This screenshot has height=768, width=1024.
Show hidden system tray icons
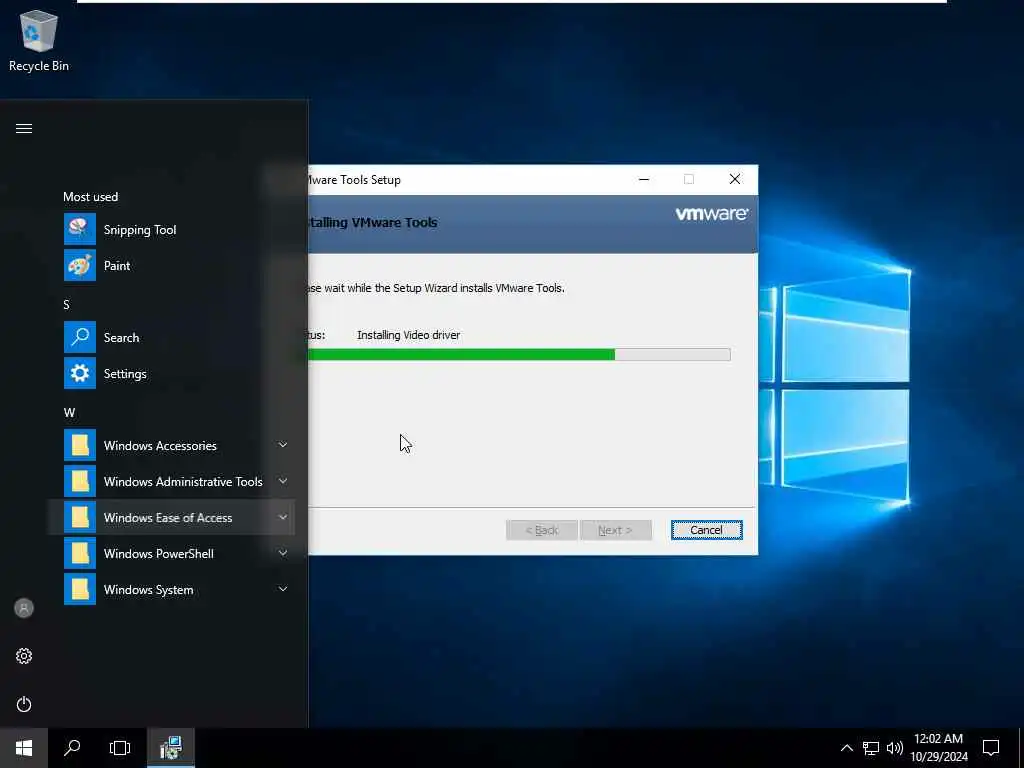(846, 748)
